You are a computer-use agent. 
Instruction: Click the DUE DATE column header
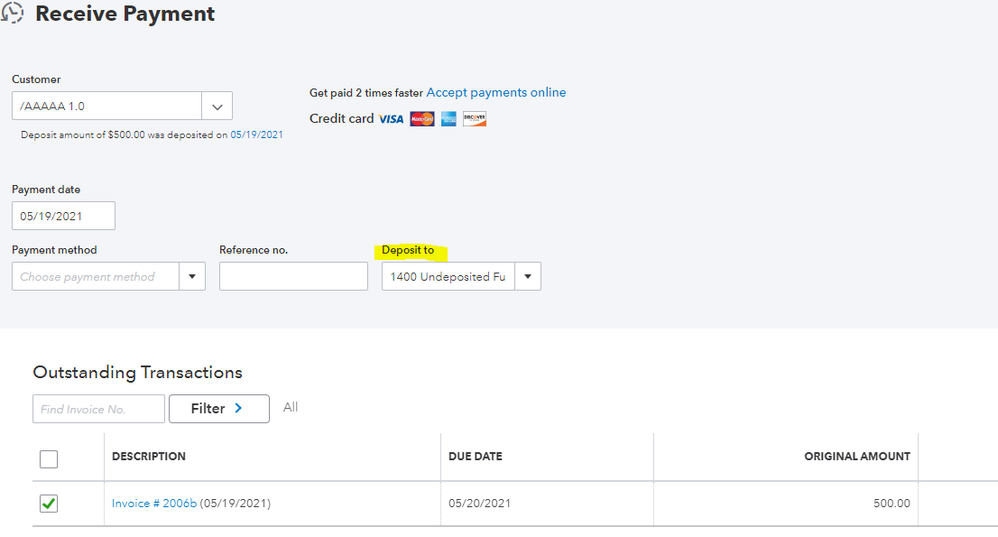475,456
